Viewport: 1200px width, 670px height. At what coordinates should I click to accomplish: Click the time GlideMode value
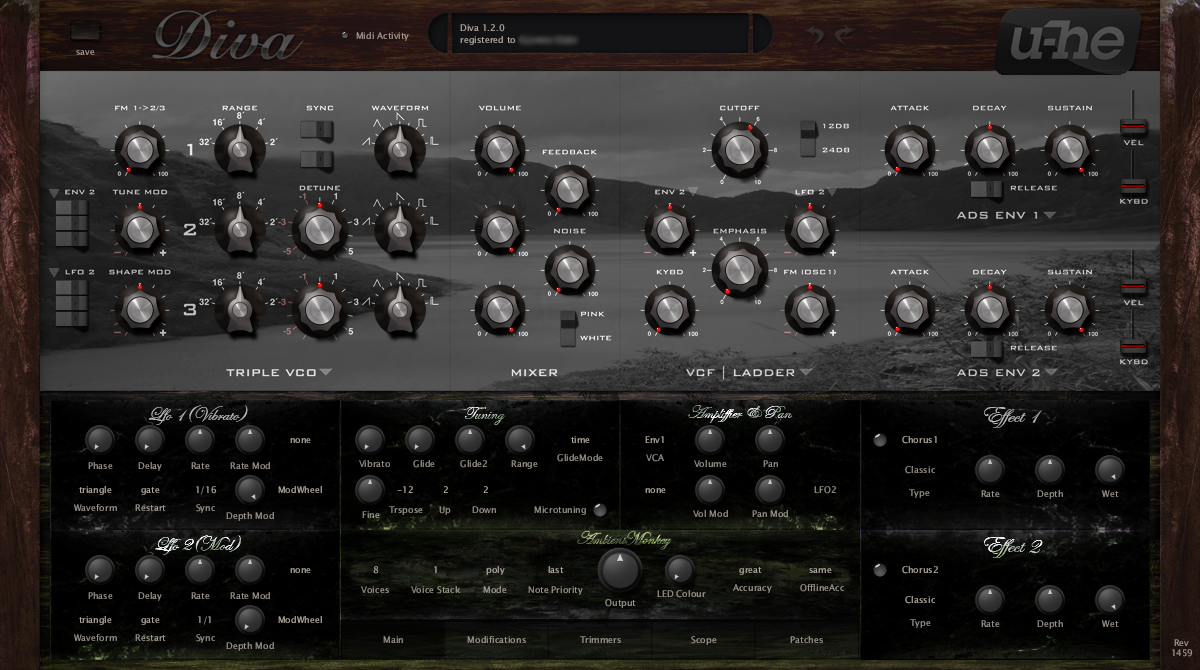point(580,440)
